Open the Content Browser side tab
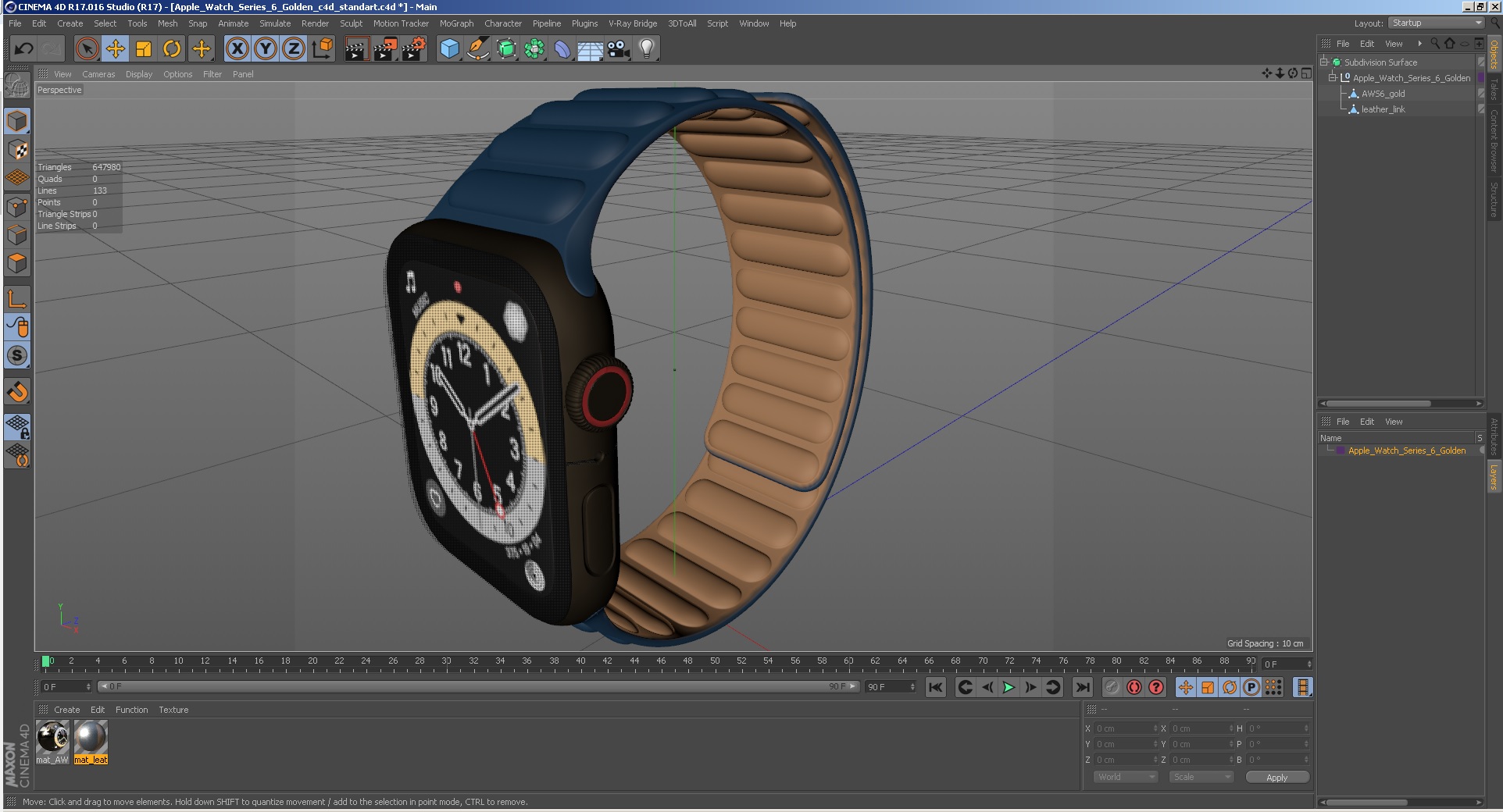Image resolution: width=1503 pixels, height=812 pixels. 1494,141
